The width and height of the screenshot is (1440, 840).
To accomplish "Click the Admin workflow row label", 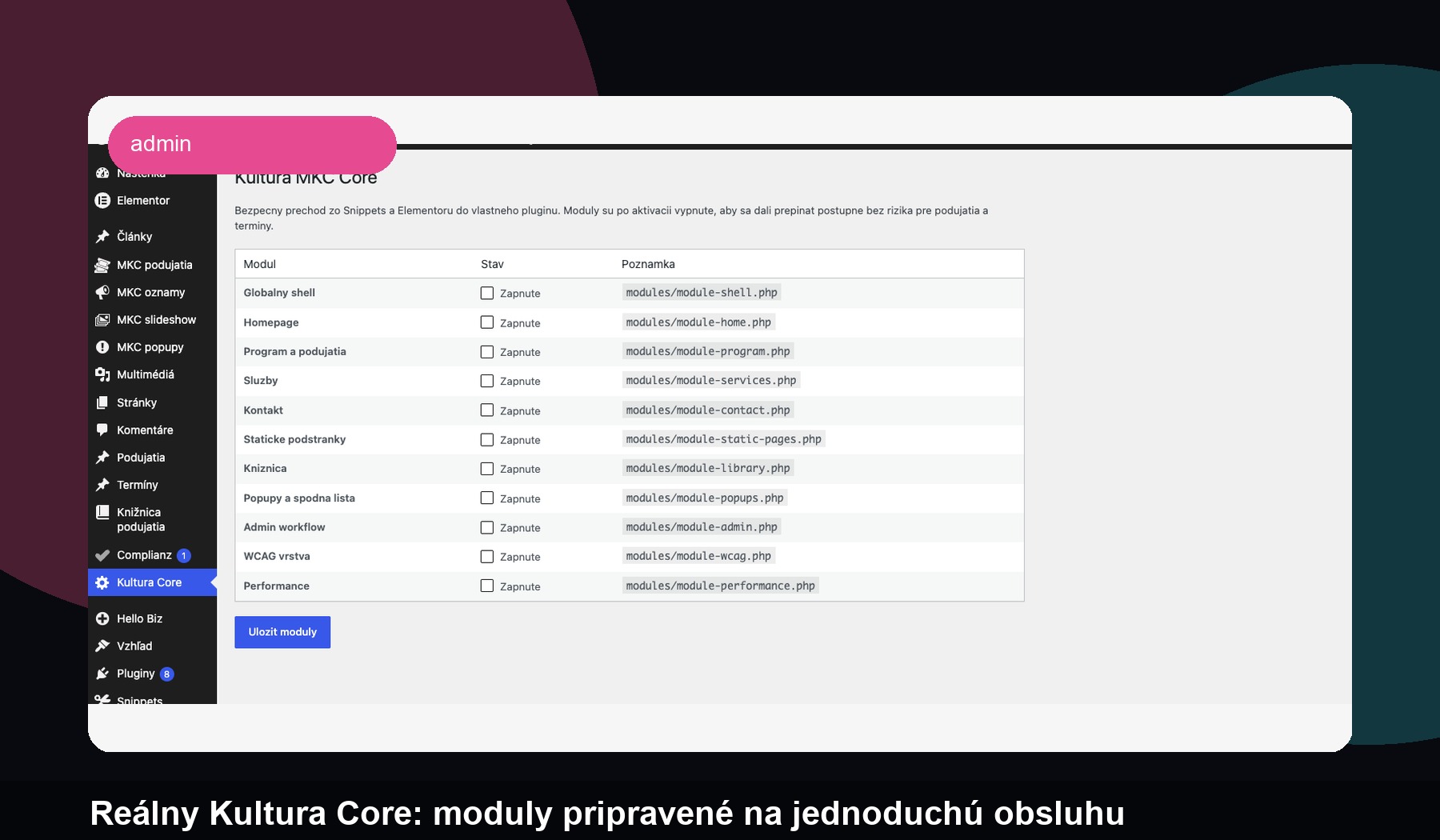I will click(x=284, y=527).
